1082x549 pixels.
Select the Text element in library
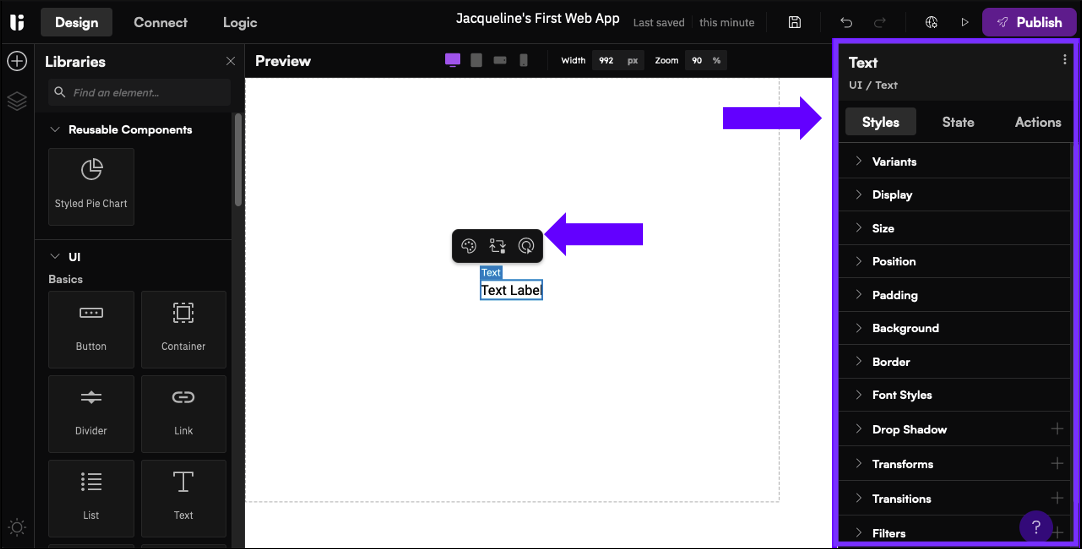(x=184, y=498)
